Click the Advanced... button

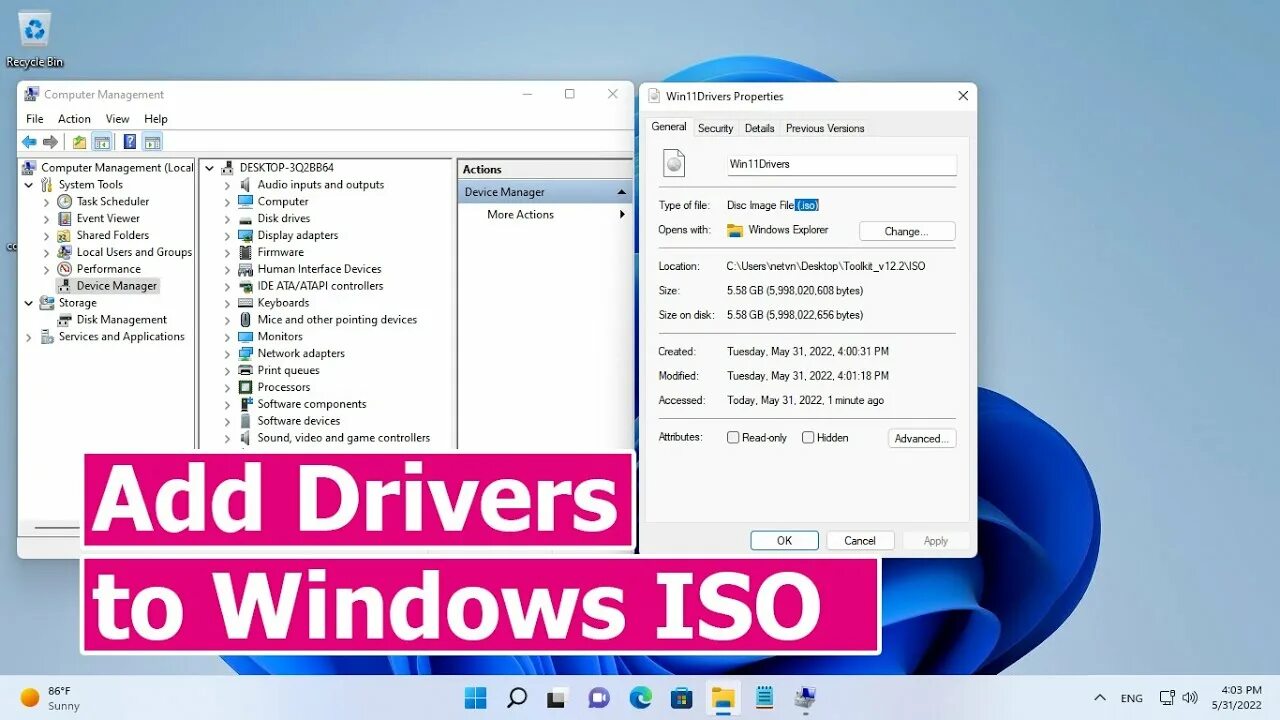(922, 438)
